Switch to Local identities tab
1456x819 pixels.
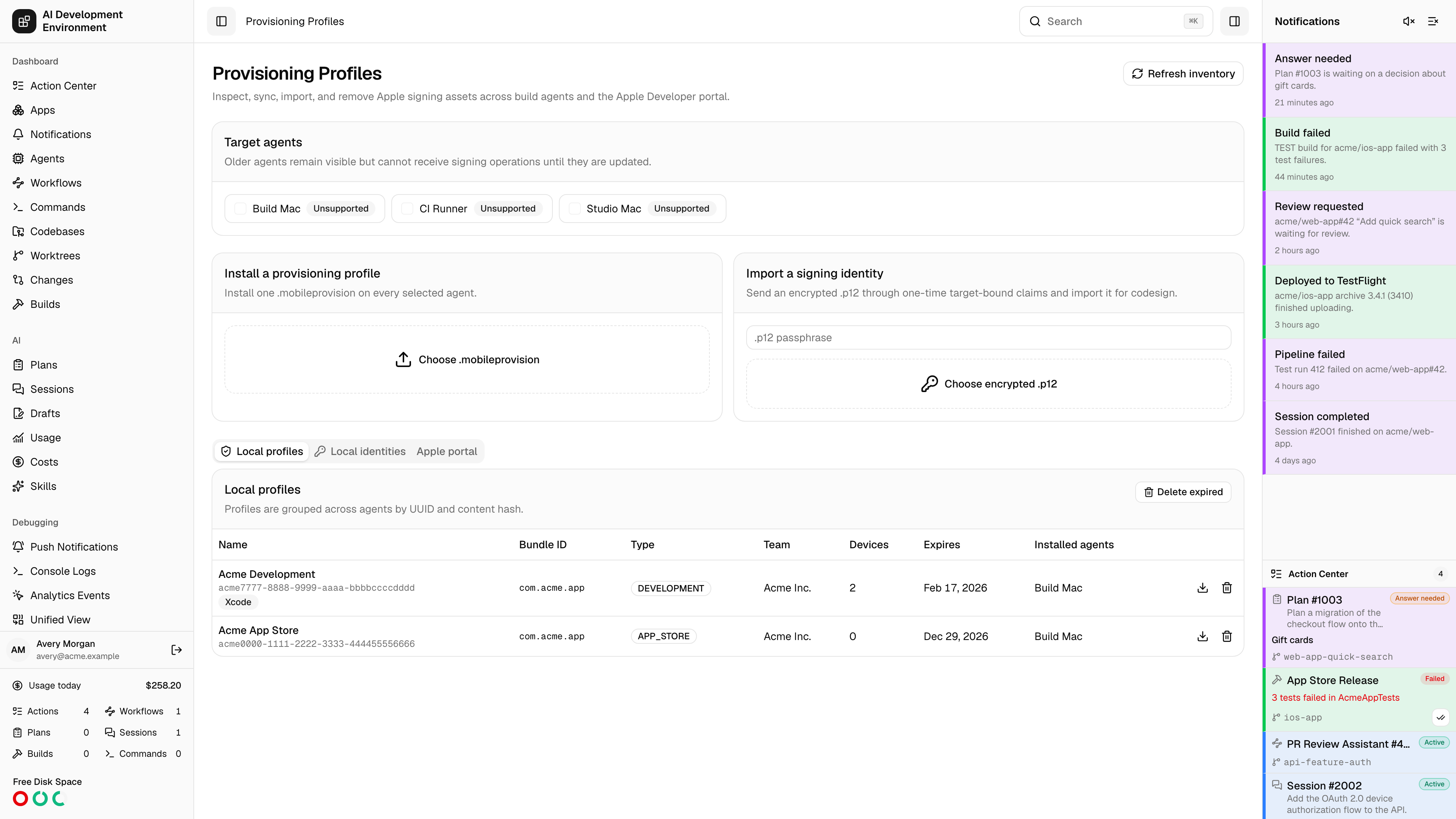click(360, 452)
